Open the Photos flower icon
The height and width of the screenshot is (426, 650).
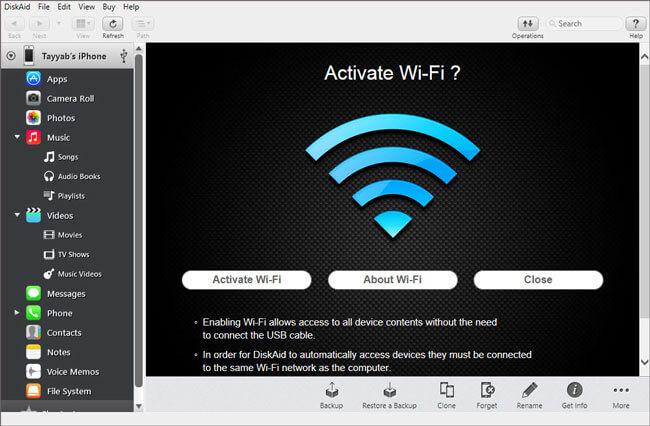tap(34, 118)
